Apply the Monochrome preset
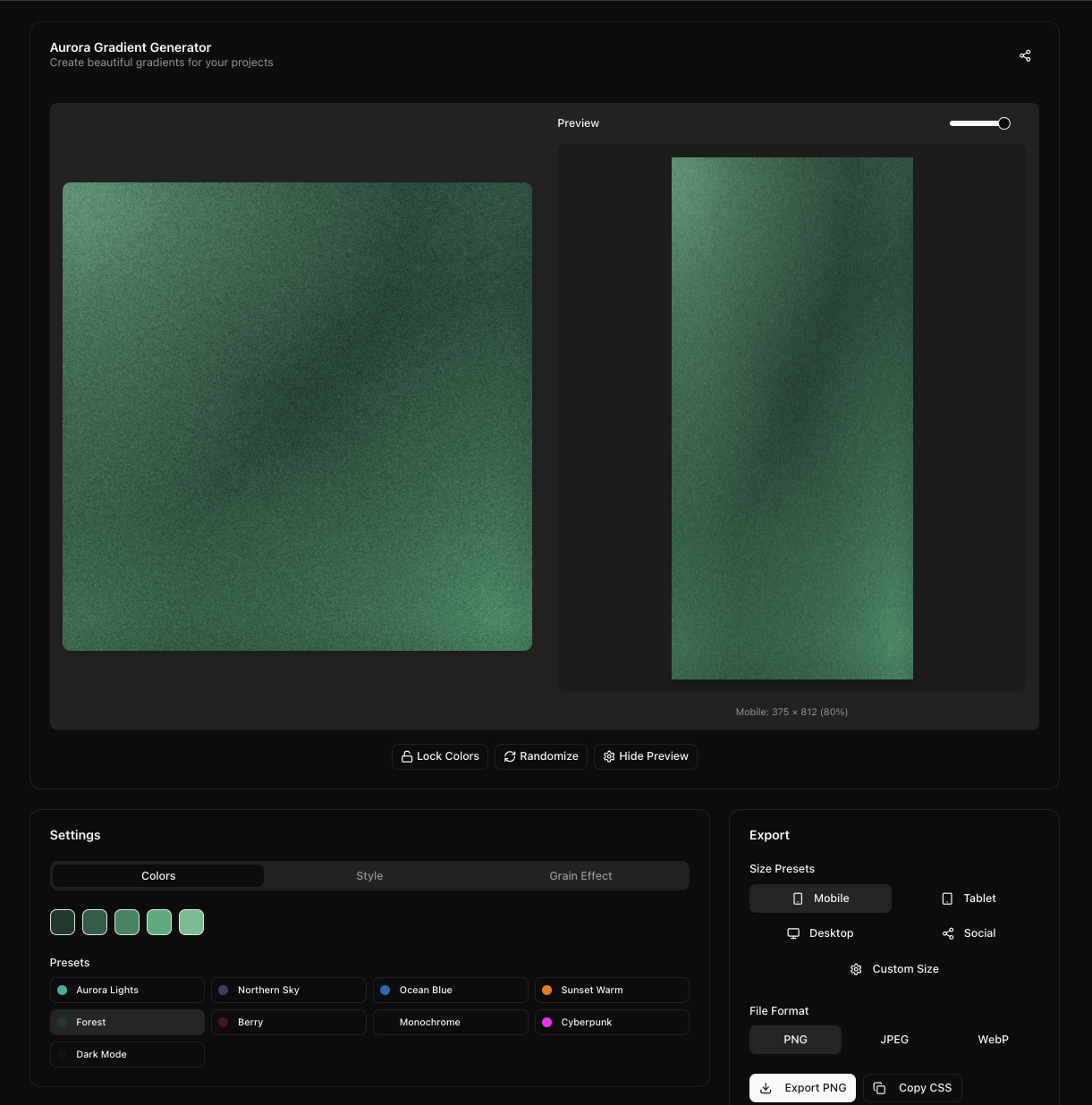Viewport: 1092px width, 1105px height. pos(451,1023)
